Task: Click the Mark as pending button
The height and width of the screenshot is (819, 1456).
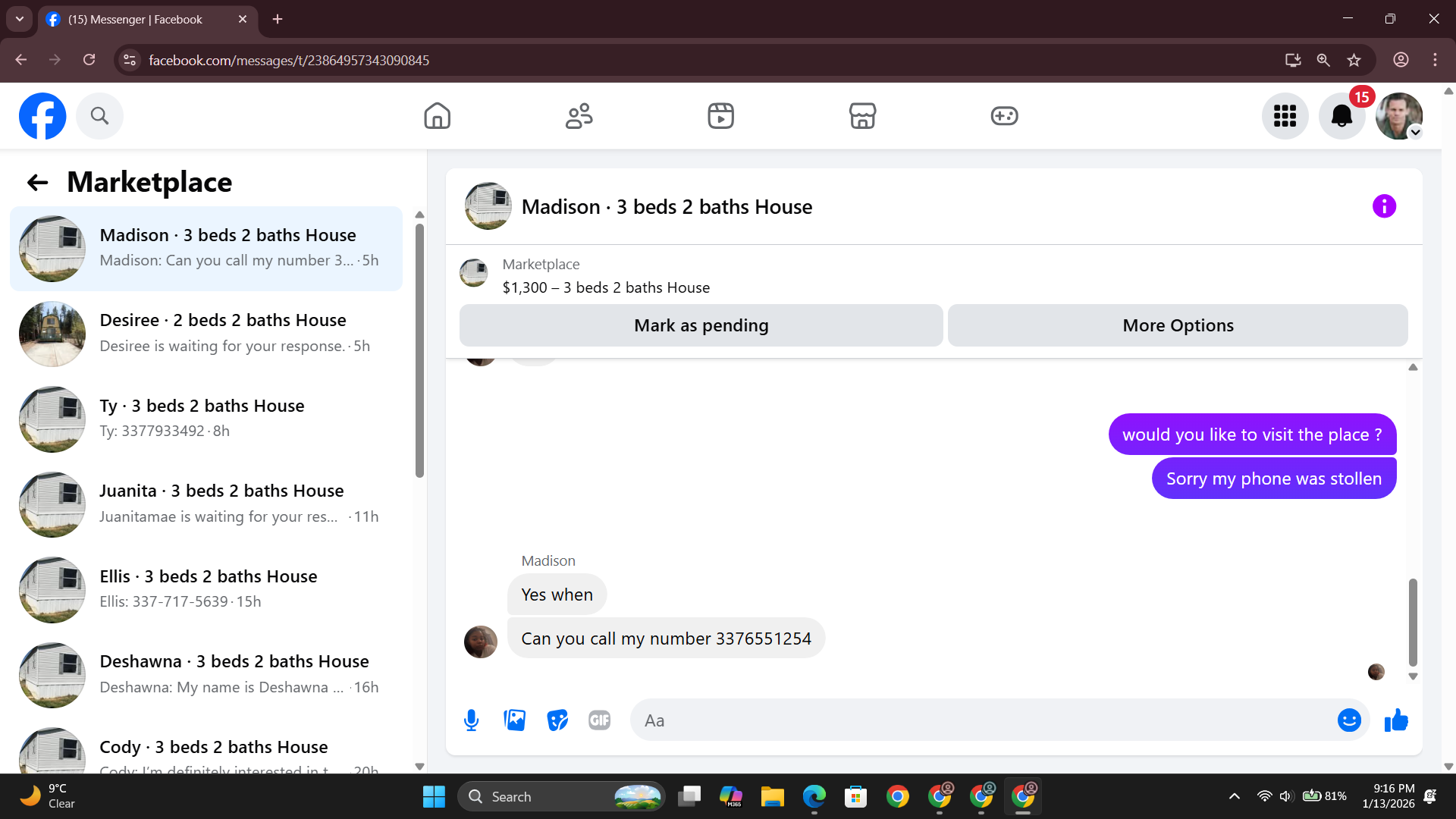Action: [701, 325]
